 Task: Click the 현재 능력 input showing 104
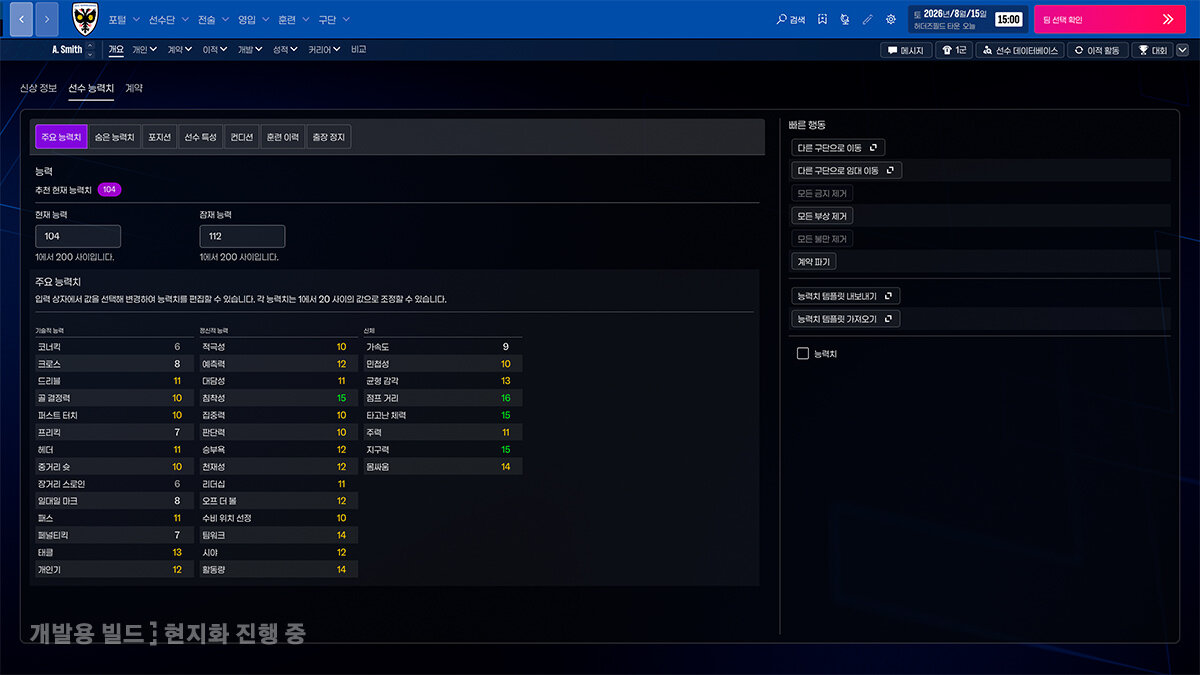pos(78,236)
